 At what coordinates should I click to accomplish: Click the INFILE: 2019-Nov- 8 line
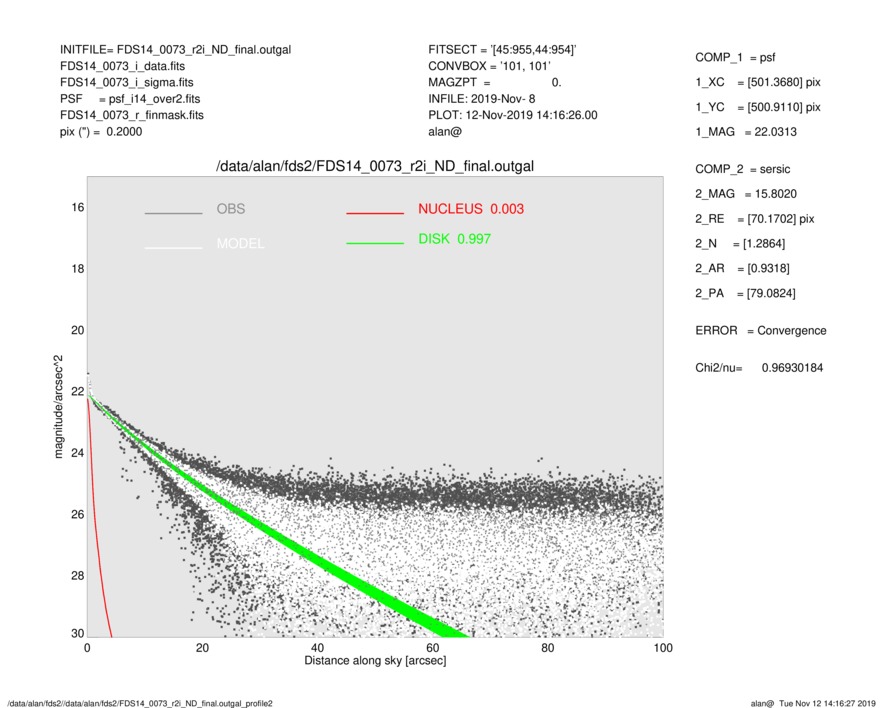pos(481,99)
